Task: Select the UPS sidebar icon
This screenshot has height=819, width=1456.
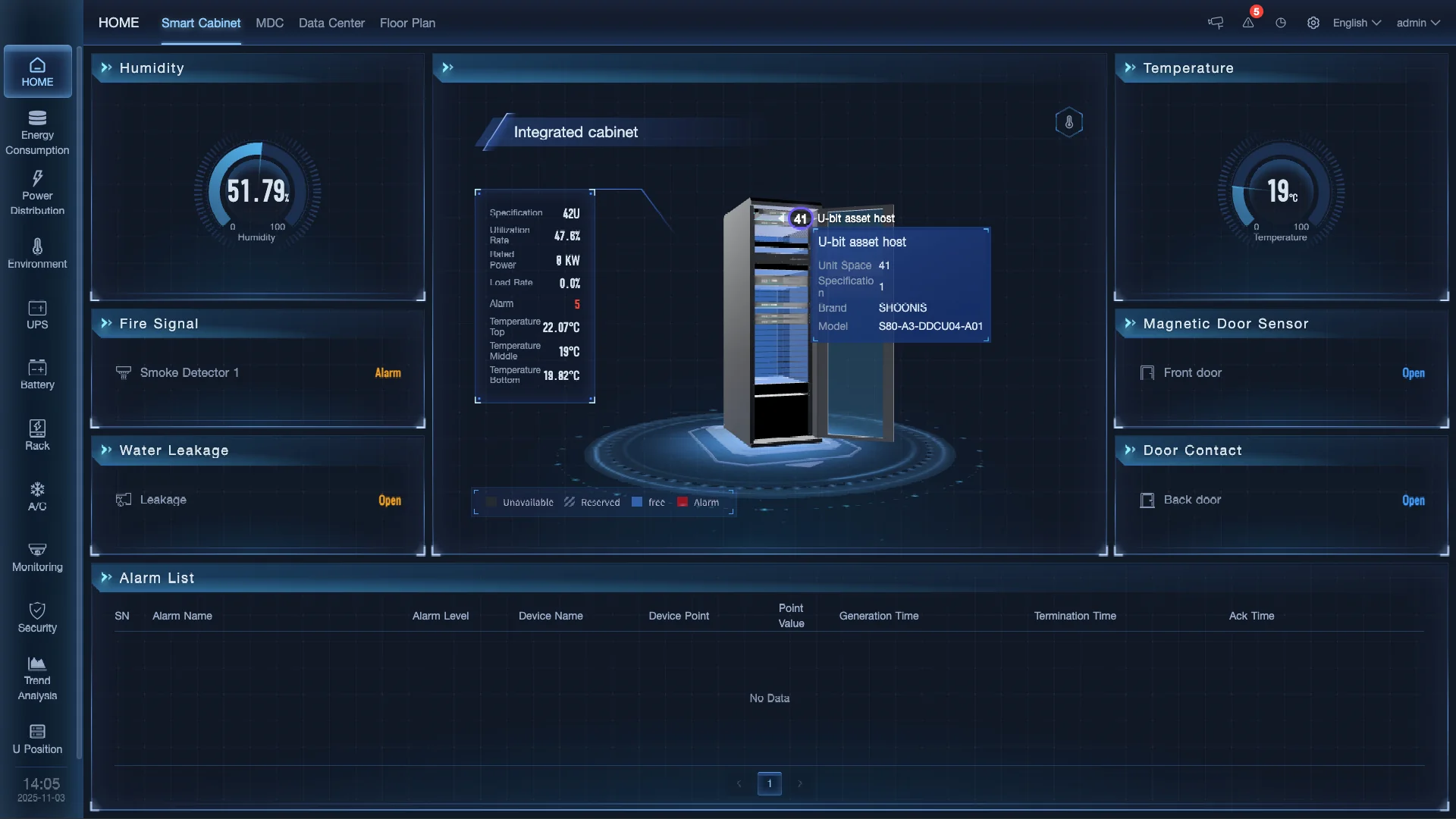Action: [37, 315]
